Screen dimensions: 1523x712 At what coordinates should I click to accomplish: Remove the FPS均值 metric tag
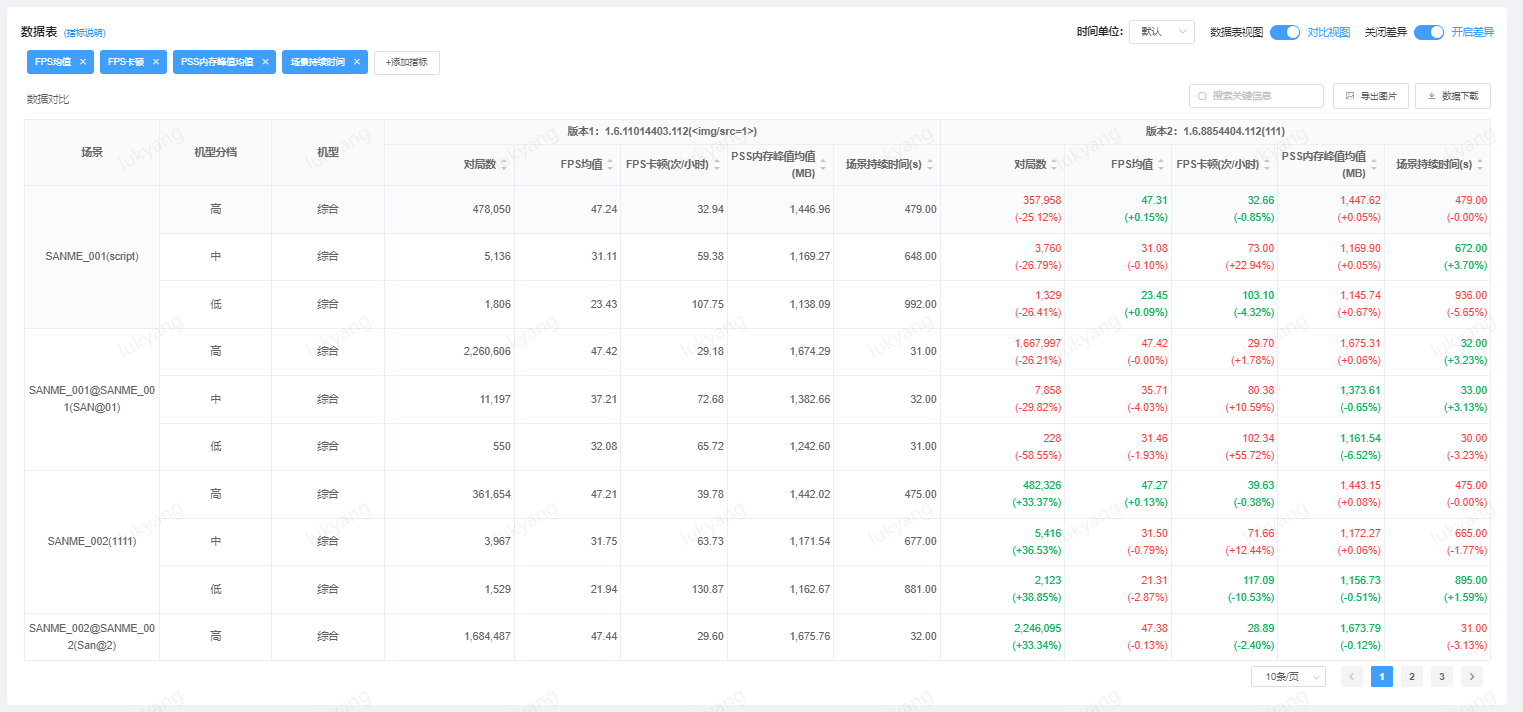tap(83, 62)
